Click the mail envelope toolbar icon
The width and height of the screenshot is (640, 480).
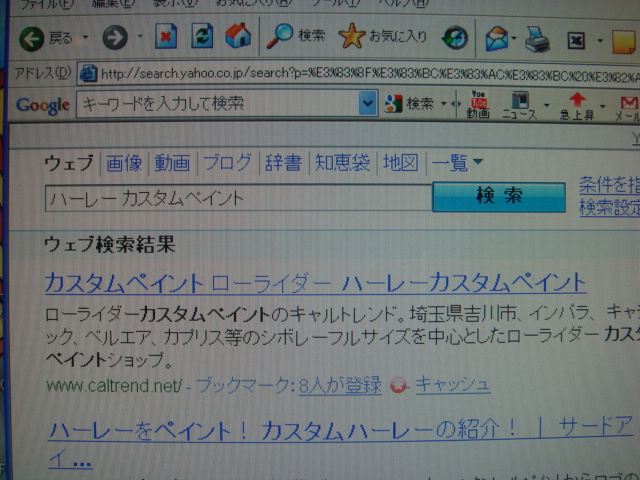(x=496, y=39)
